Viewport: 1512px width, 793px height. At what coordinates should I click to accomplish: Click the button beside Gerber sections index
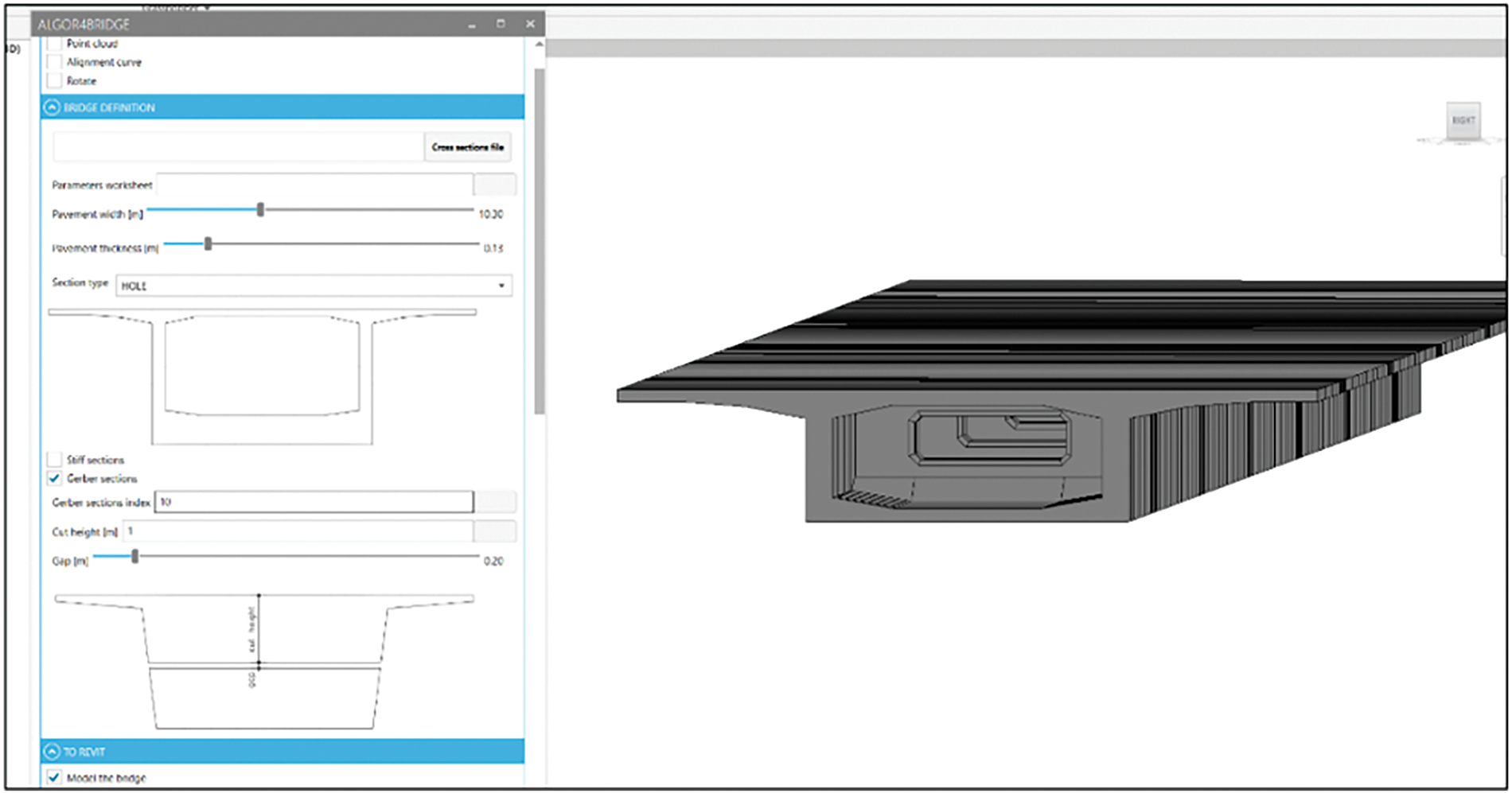pos(494,502)
